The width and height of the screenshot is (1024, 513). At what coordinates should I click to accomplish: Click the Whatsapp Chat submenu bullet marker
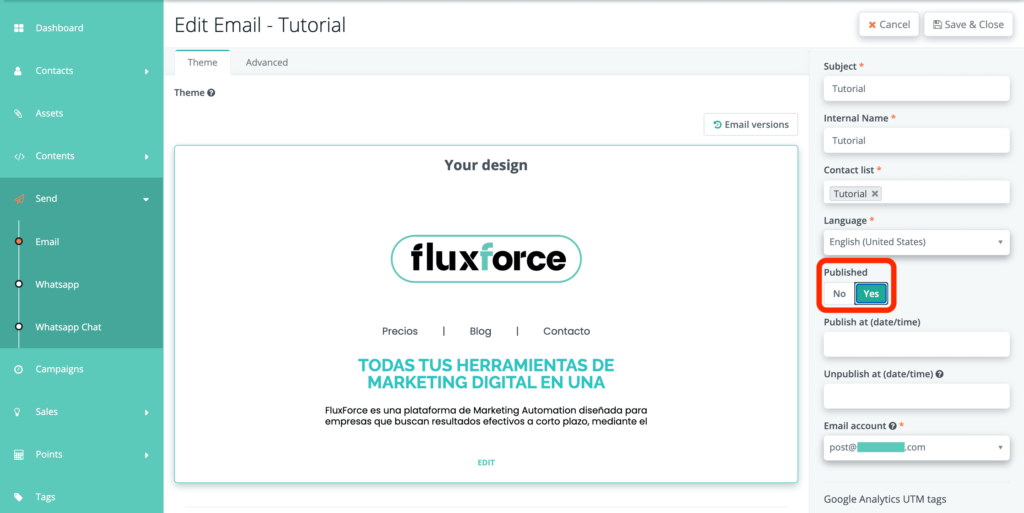point(19,326)
